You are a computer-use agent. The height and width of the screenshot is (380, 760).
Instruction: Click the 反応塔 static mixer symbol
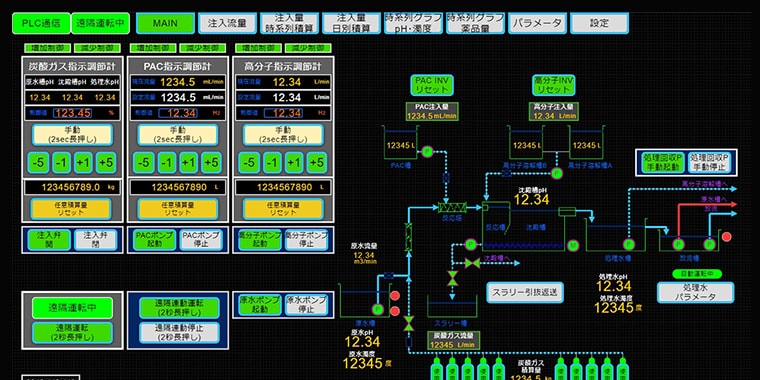coord(452,207)
